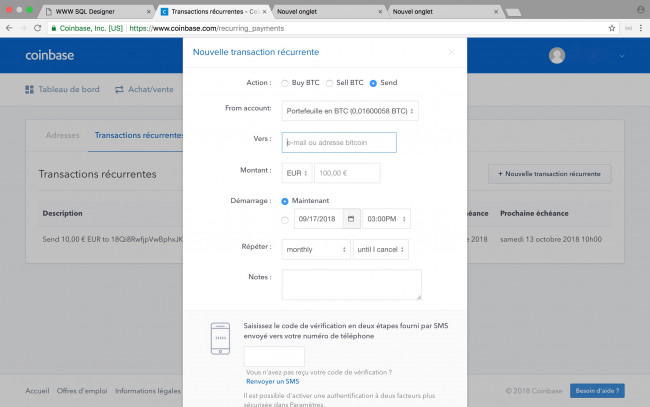Open the 03:00PM time dropdown

[386, 219]
